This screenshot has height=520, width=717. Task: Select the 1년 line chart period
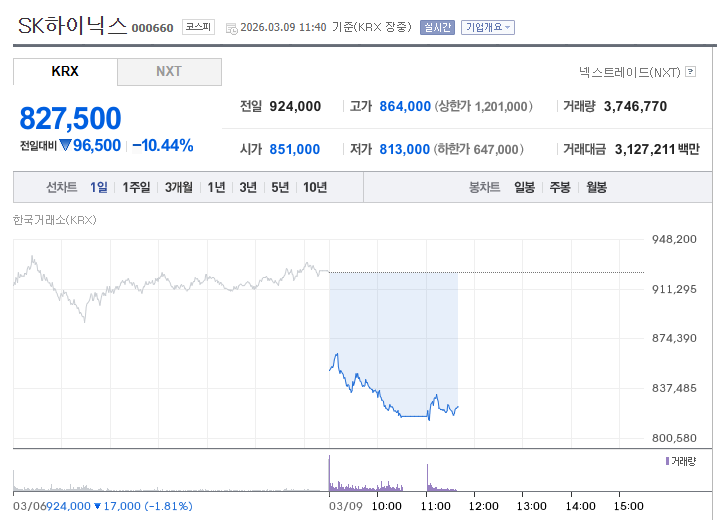click(216, 187)
